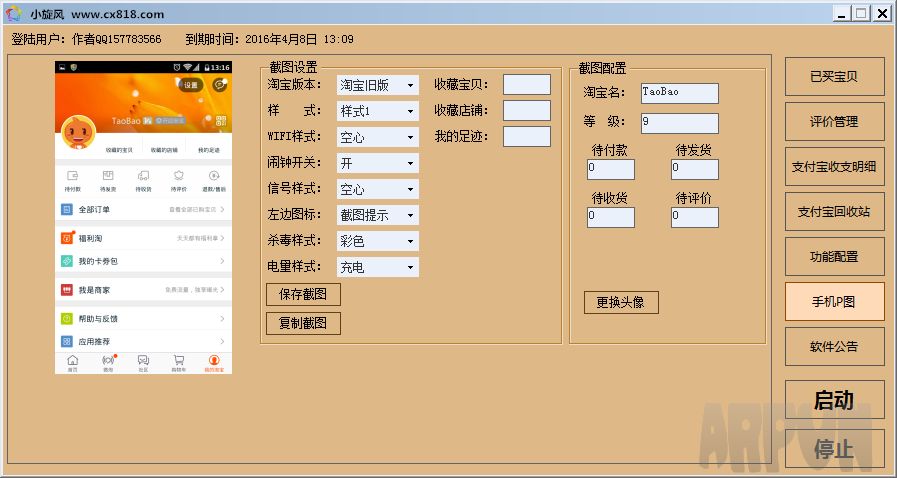Click the 我的卡券包 icon in preview

[68, 261]
